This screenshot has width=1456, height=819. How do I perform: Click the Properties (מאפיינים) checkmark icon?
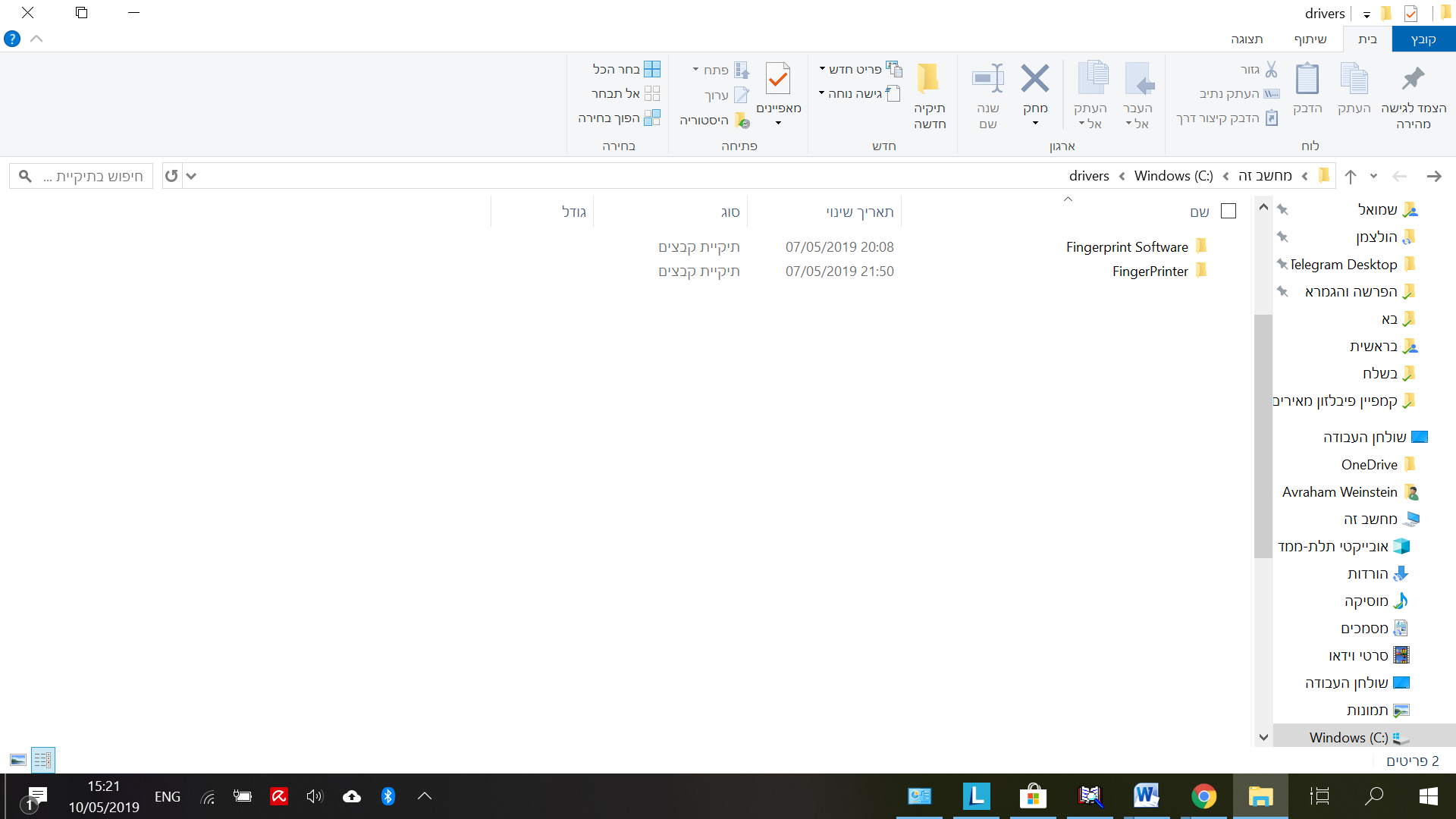[778, 79]
